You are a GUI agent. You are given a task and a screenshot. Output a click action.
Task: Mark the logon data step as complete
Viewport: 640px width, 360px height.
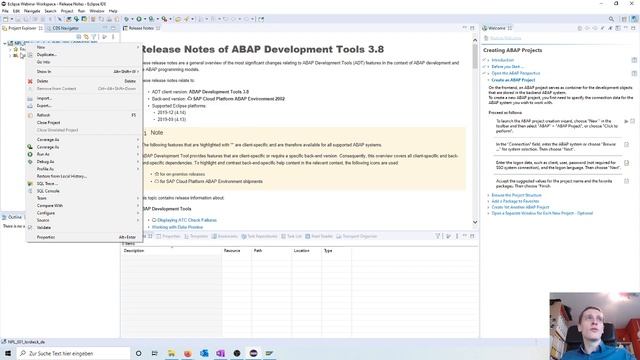click(x=626, y=163)
